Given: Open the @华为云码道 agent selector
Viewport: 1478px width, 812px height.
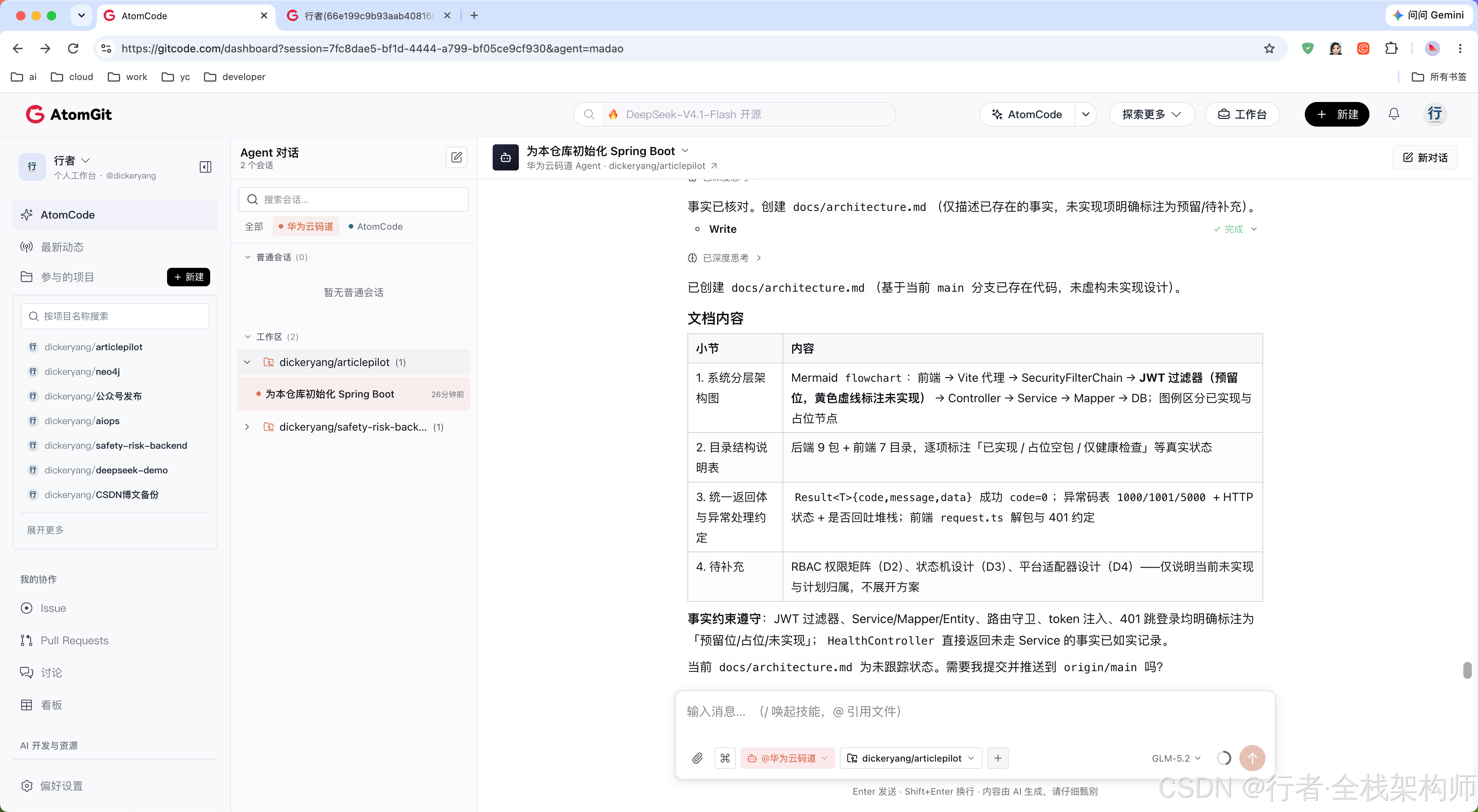Looking at the screenshot, I should pyautogui.click(x=787, y=758).
